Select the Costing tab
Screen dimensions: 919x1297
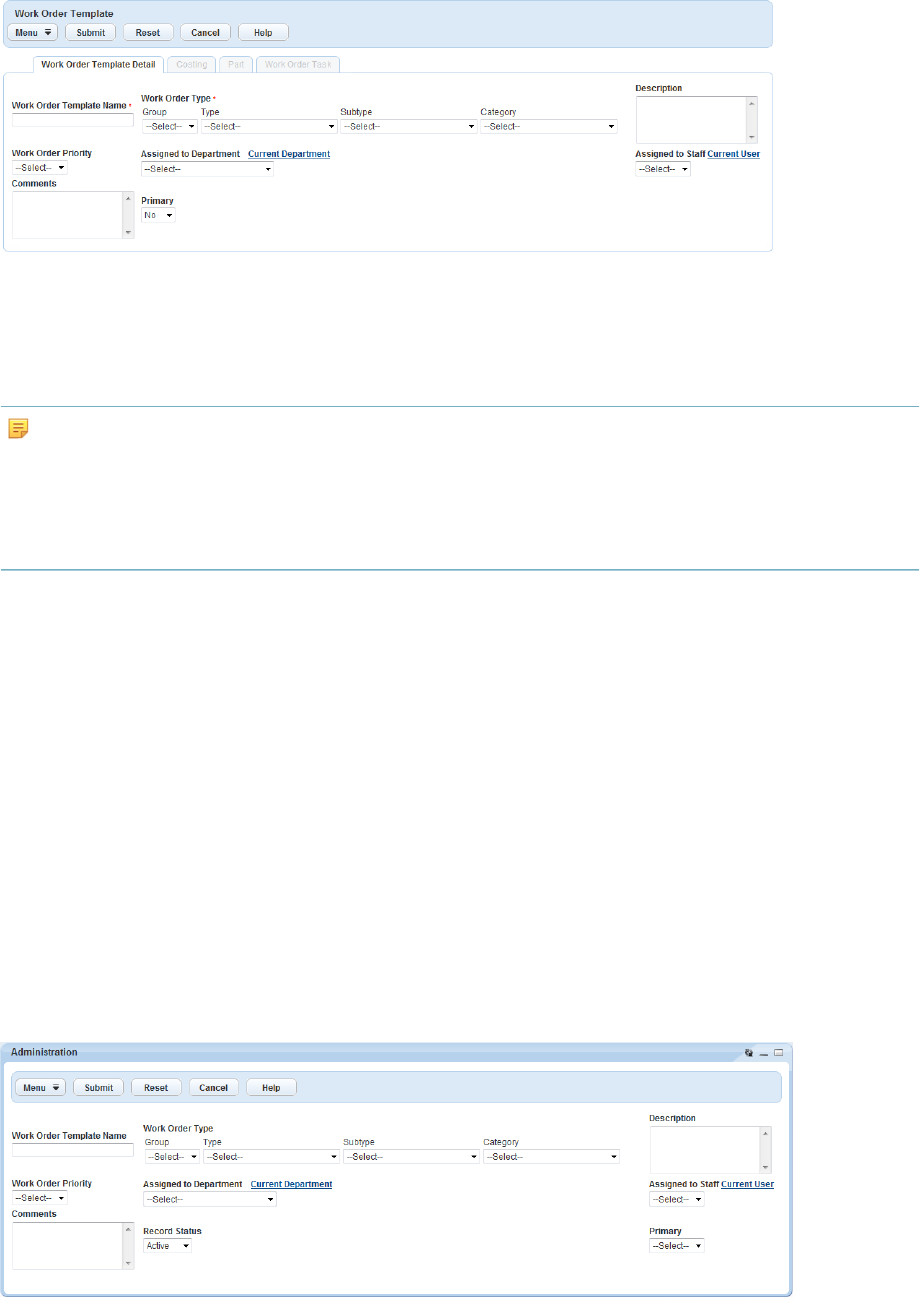pyautogui.click(x=191, y=65)
